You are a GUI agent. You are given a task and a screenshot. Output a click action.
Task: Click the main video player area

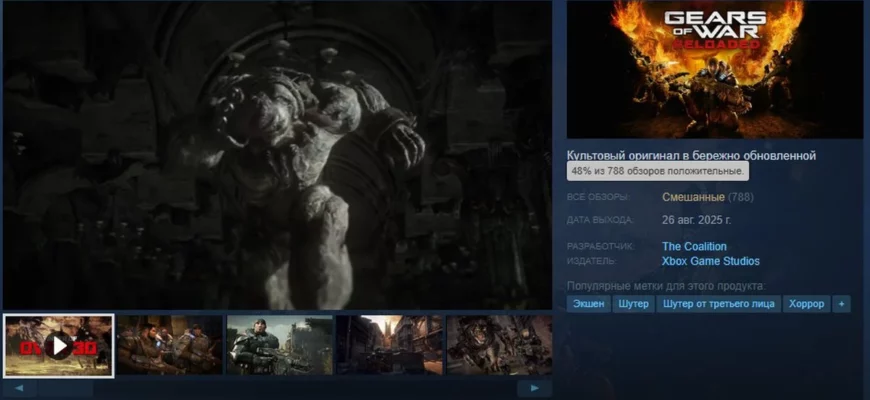click(277, 155)
